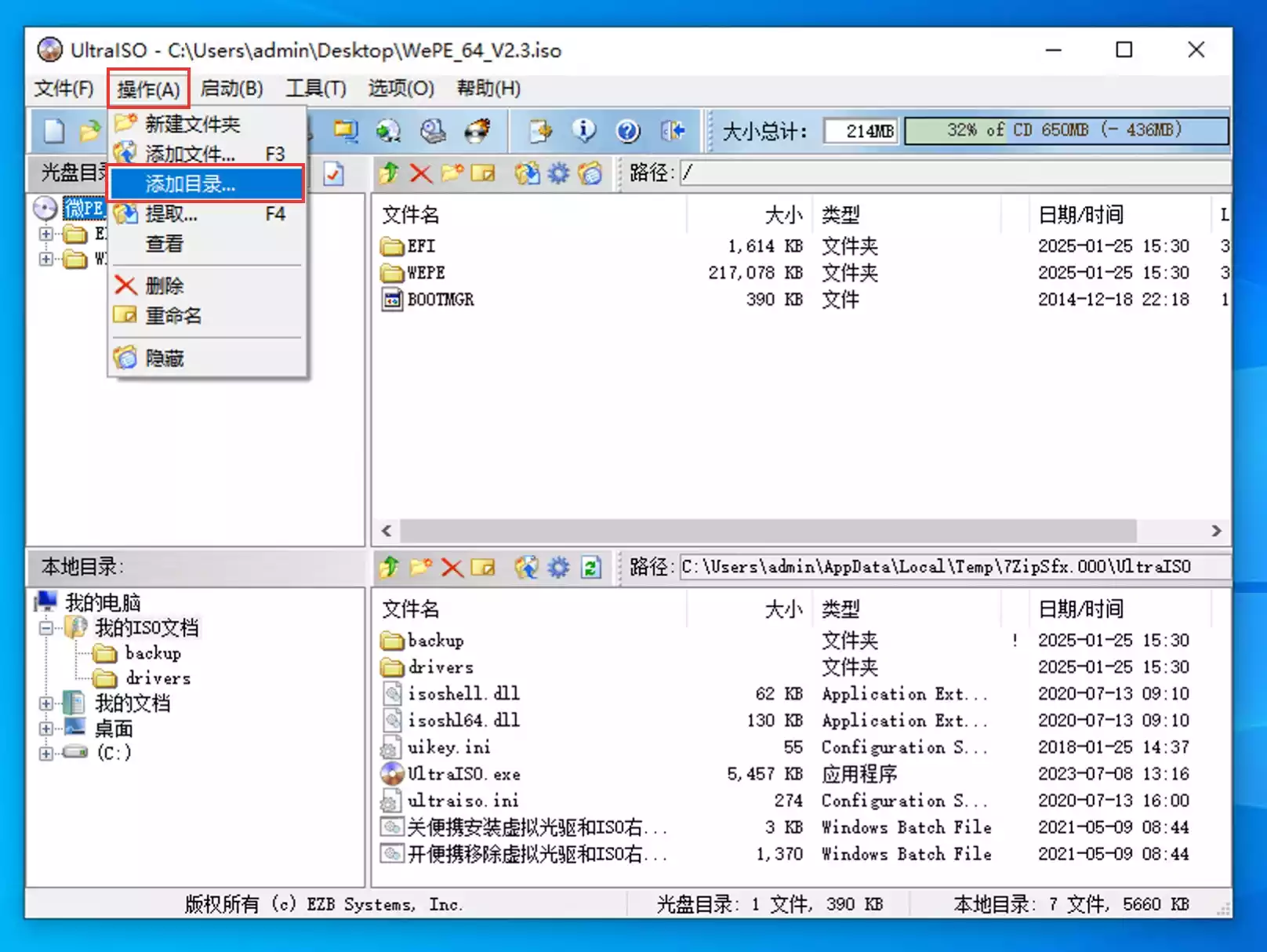Click the mount to virtual drive icon
Screen dimensions: 1267x952
(x=432, y=131)
